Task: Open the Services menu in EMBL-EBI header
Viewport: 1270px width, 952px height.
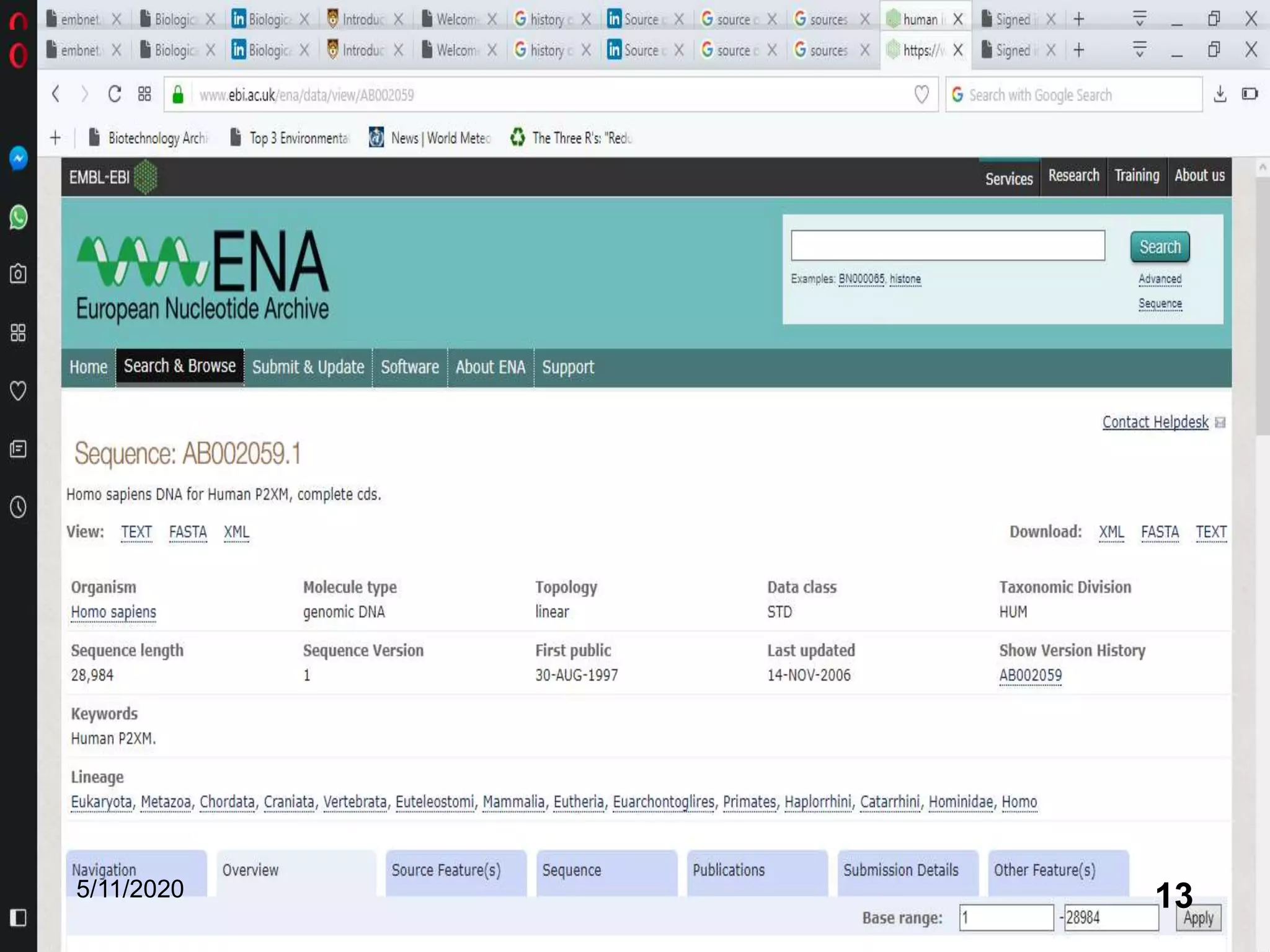Action: tap(1008, 178)
